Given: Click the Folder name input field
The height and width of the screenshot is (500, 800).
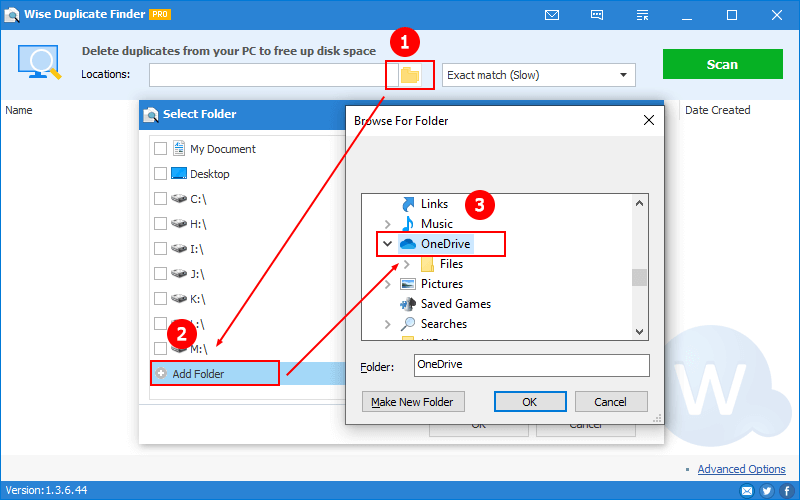Looking at the screenshot, I should tap(532, 365).
